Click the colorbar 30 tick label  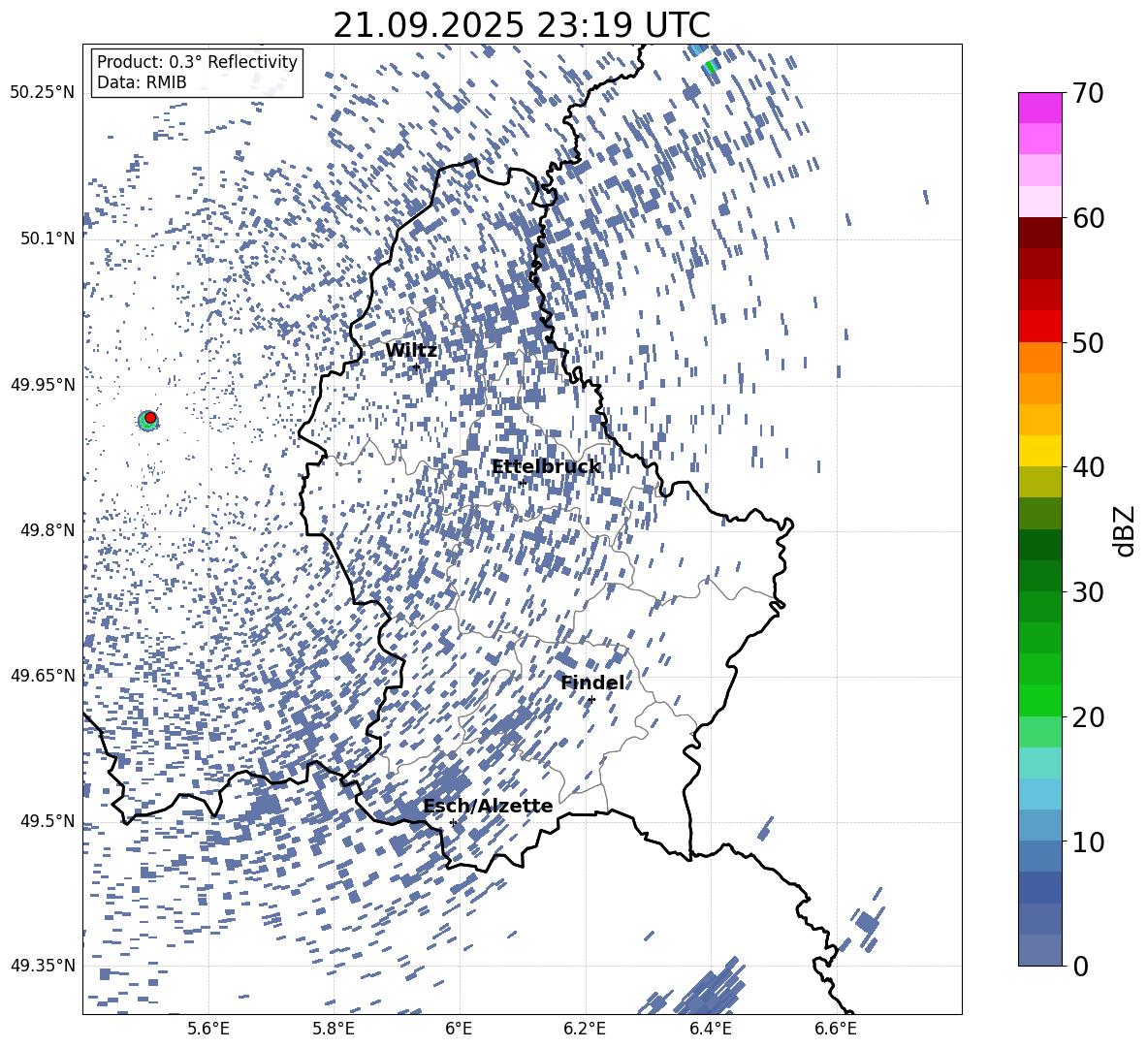pyautogui.click(x=1089, y=591)
